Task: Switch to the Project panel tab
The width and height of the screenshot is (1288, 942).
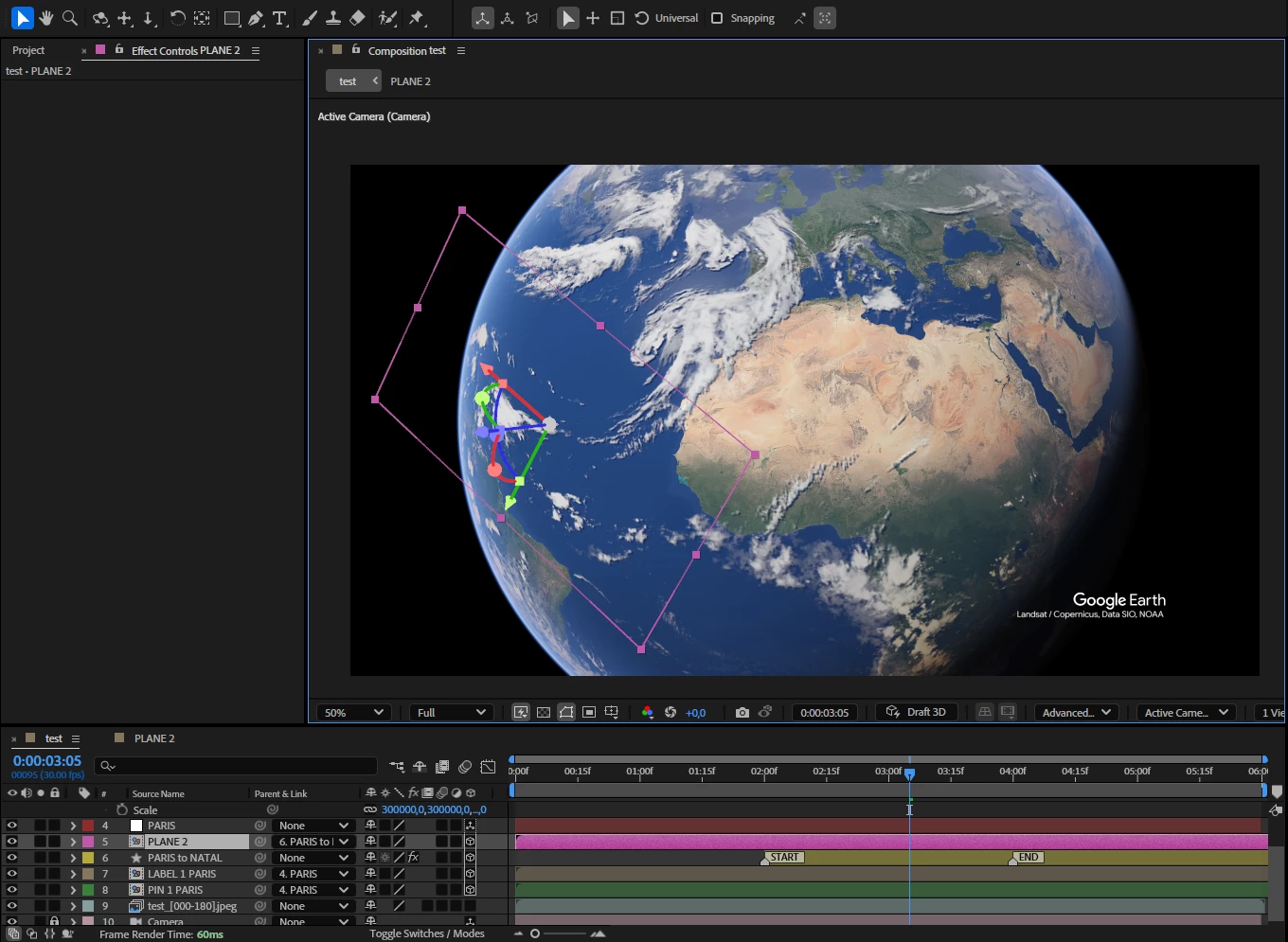Action: point(28,50)
